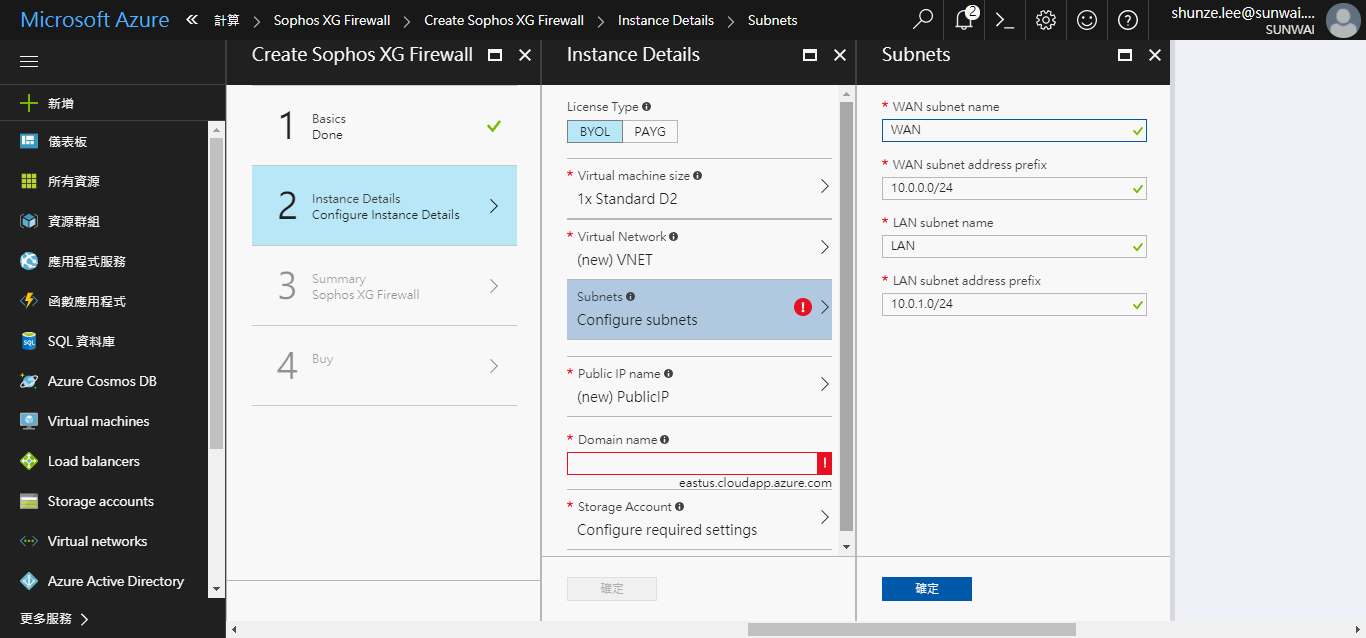Focus the Domain name input field

[692, 463]
